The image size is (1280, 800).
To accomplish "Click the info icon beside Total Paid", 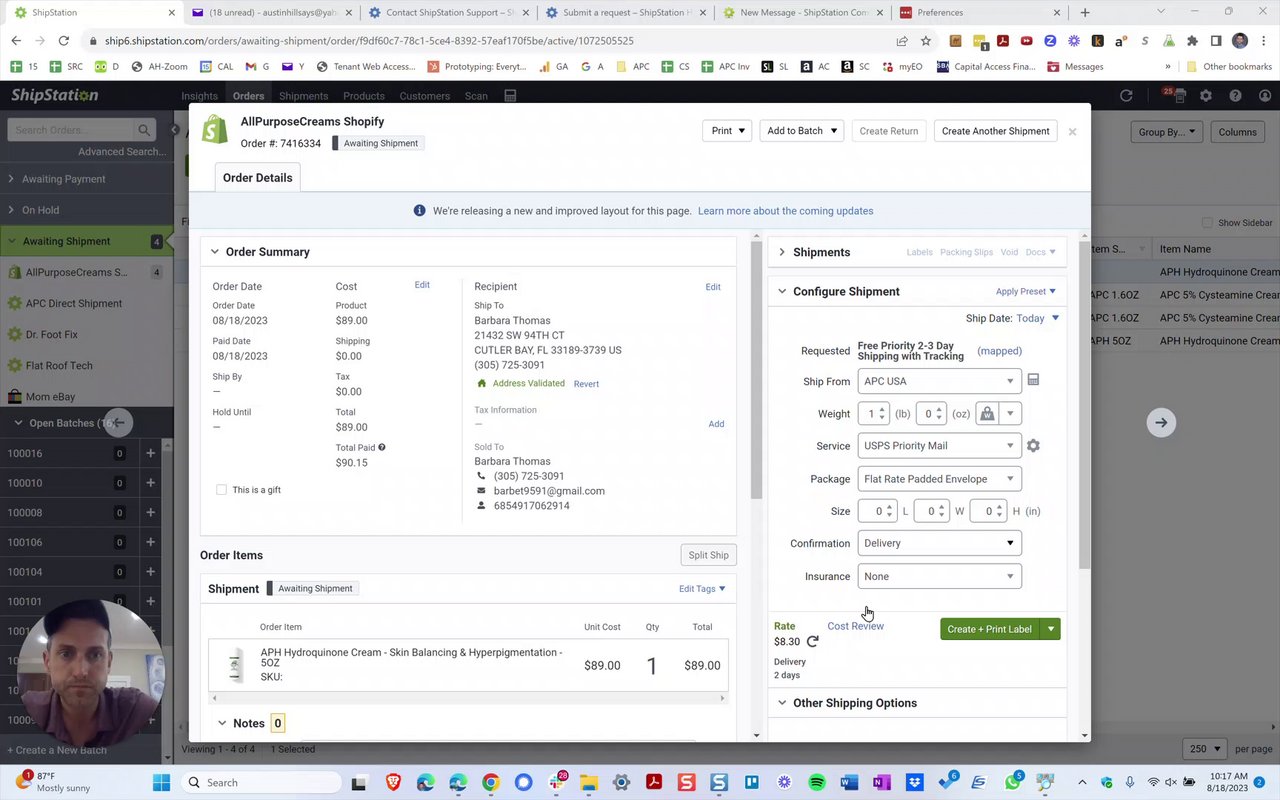I will (382, 447).
